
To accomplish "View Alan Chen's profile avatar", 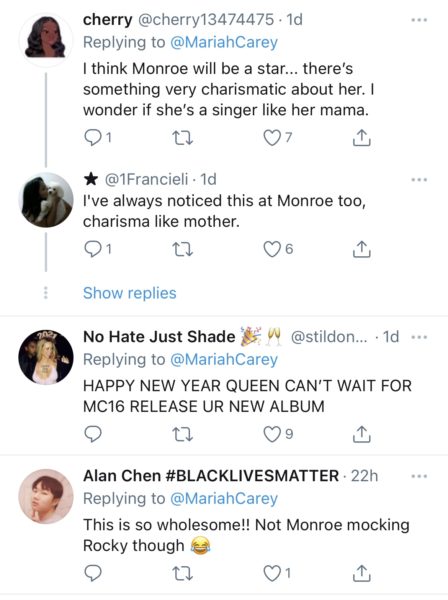I will (46, 496).
